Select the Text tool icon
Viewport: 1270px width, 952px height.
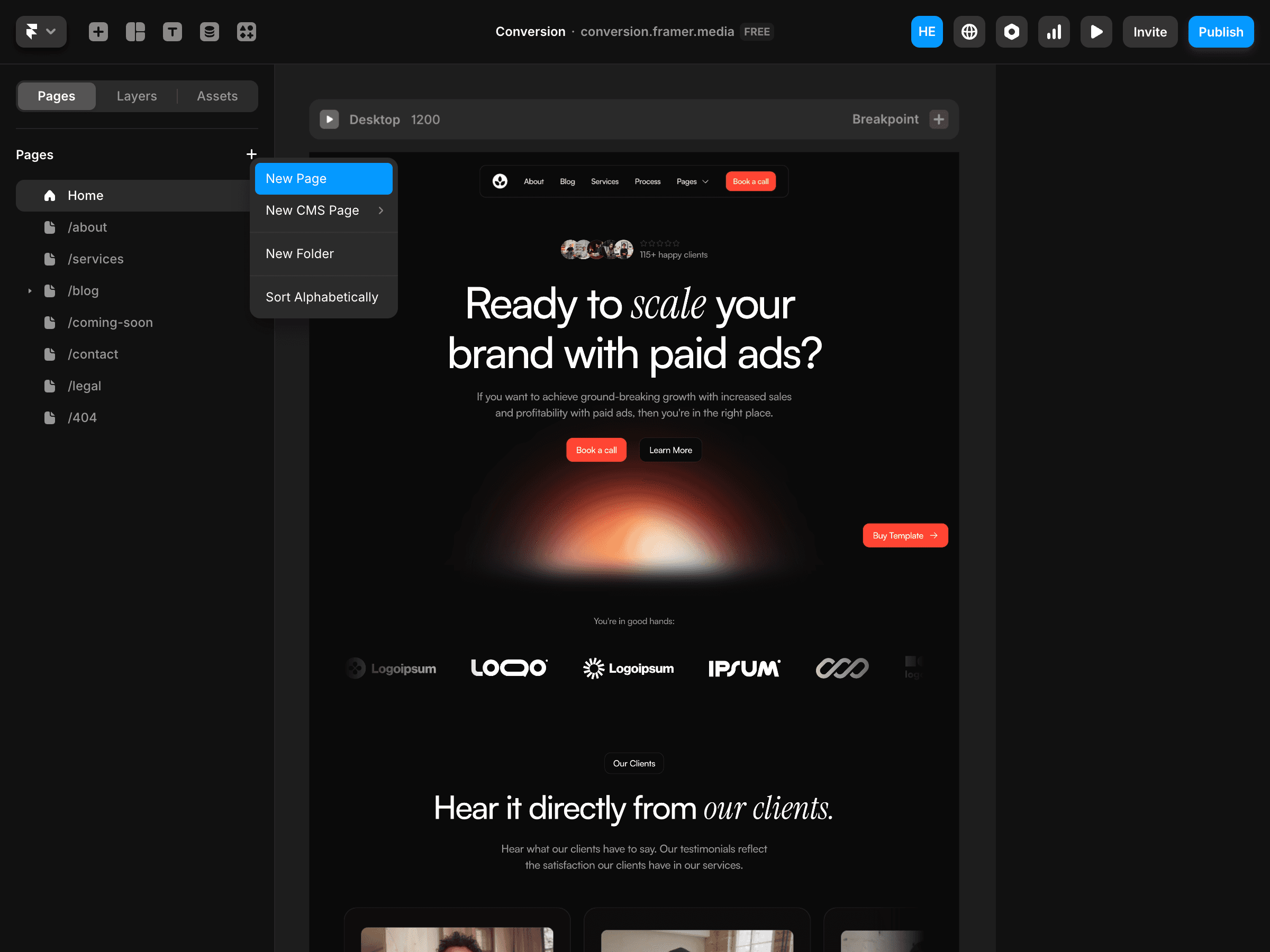172,32
